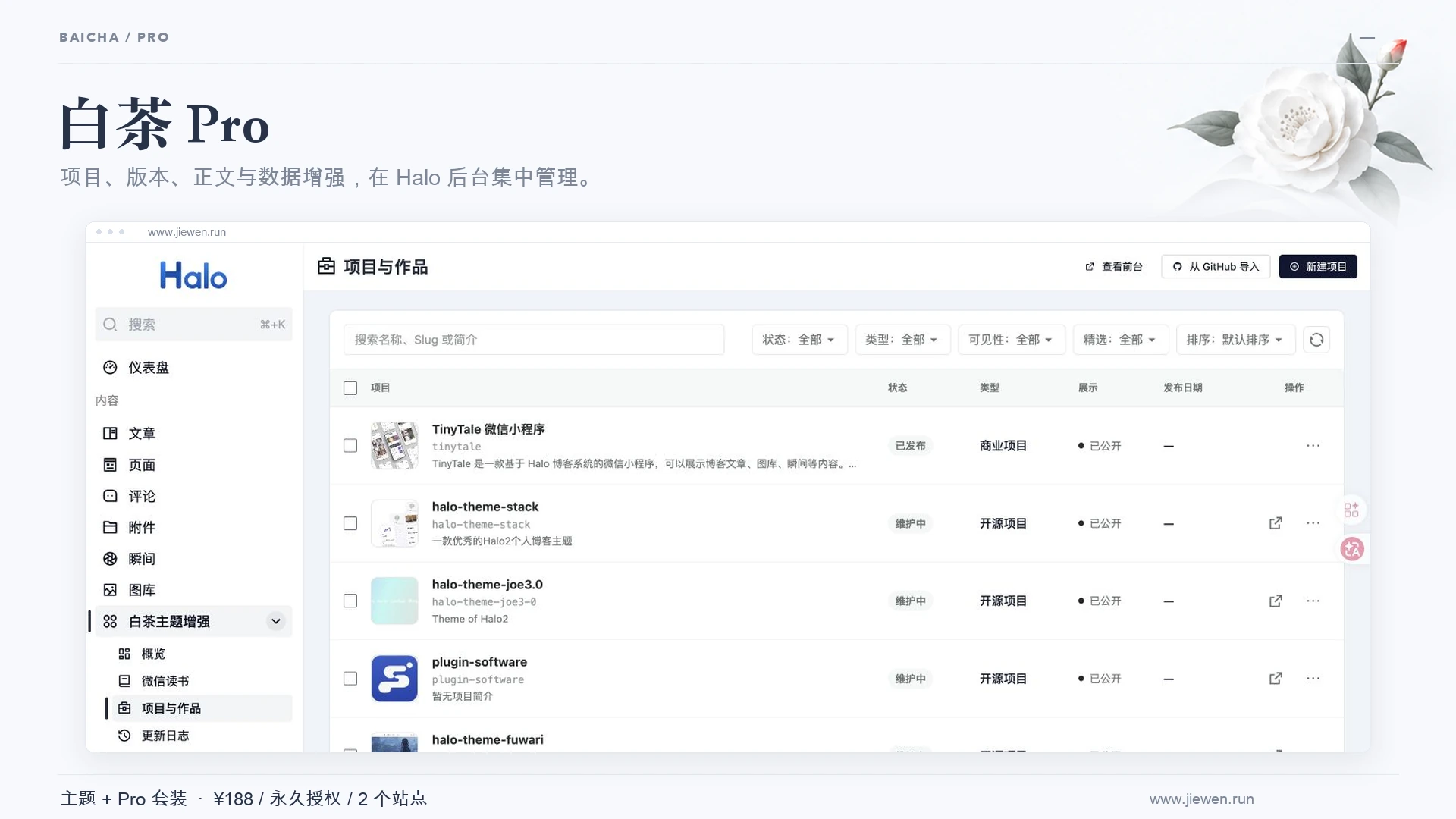This screenshot has height=819, width=1456.
Task: Click 查看前台 link
Action: click(x=1113, y=267)
